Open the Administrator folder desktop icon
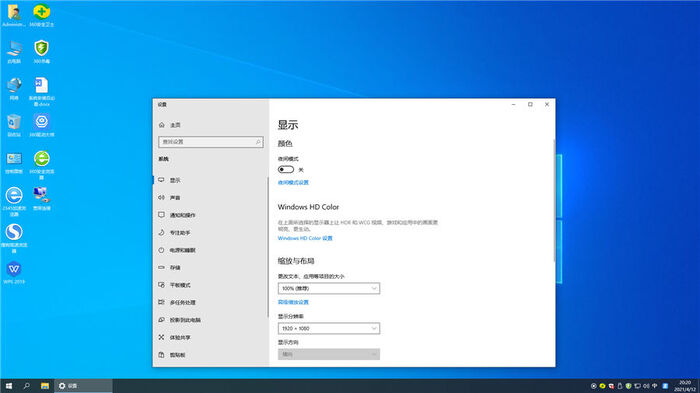 click(x=14, y=15)
